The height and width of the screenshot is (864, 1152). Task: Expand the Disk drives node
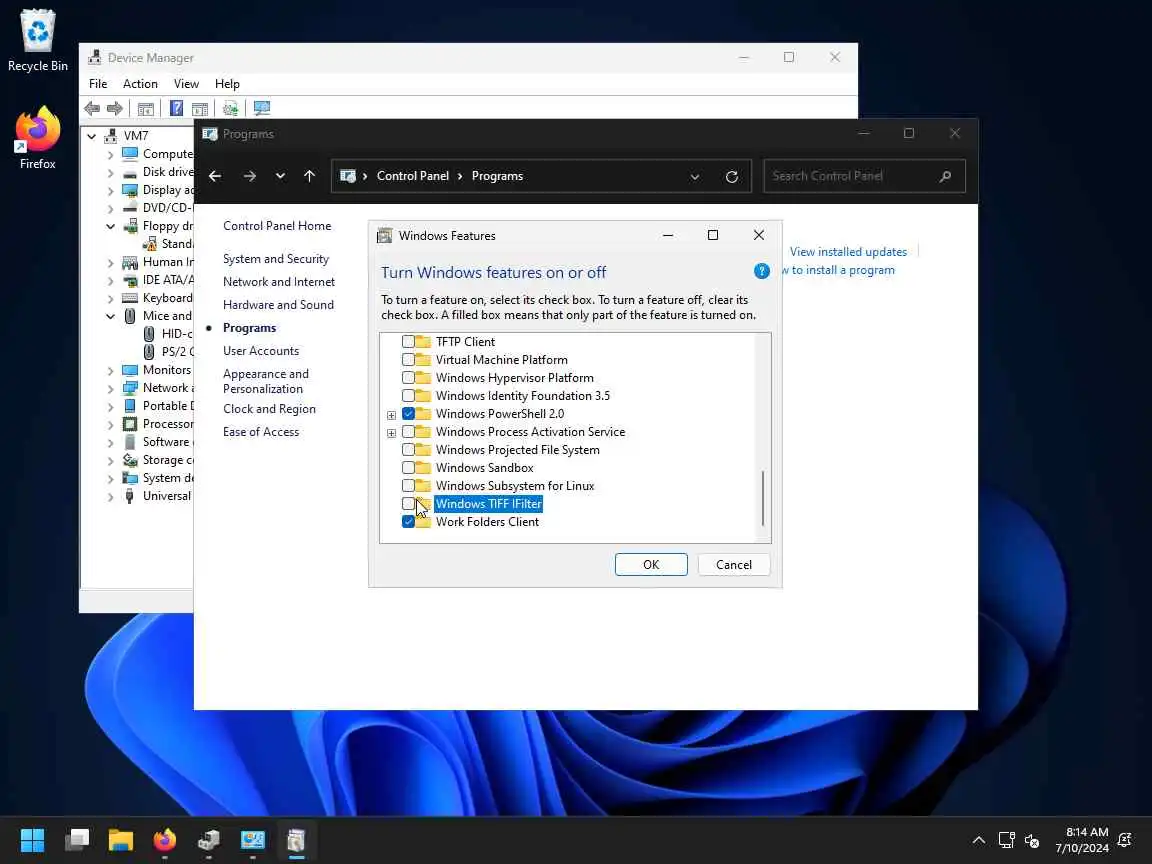pyautogui.click(x=111, y=173)
